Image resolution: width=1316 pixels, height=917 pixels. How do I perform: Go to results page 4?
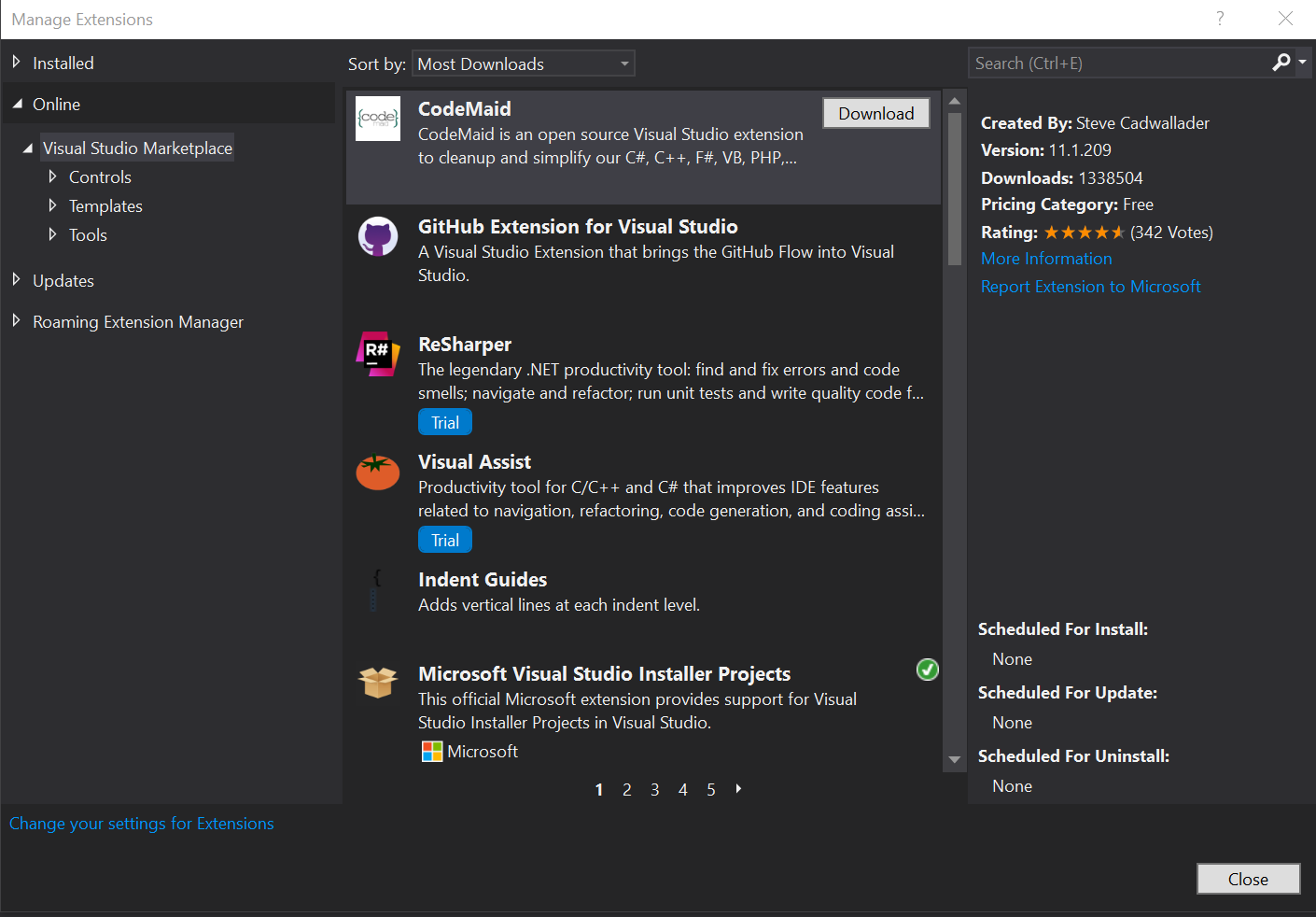point(683,790)
